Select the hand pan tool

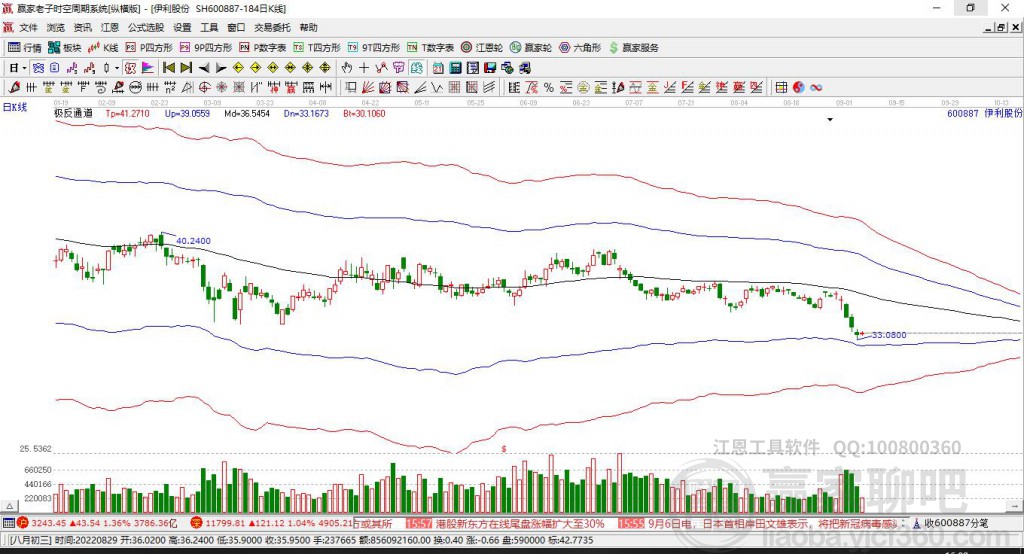click(347, 68)
